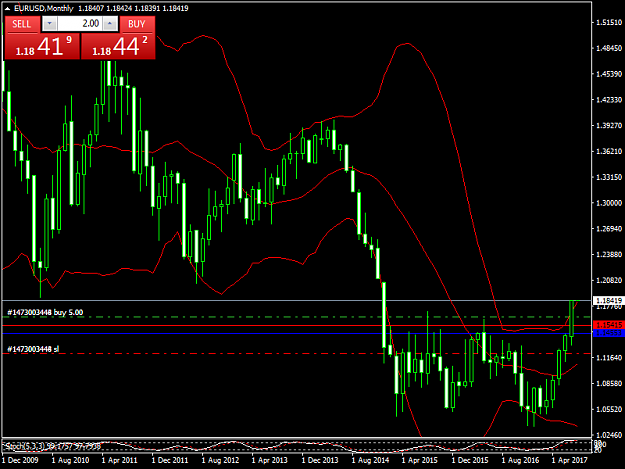Image resolution: width=625 pixels, height=469 pixels.
Task: Click the 1 Aug 2012 date label
Action: pyautogui.click(x=220, y=460)
